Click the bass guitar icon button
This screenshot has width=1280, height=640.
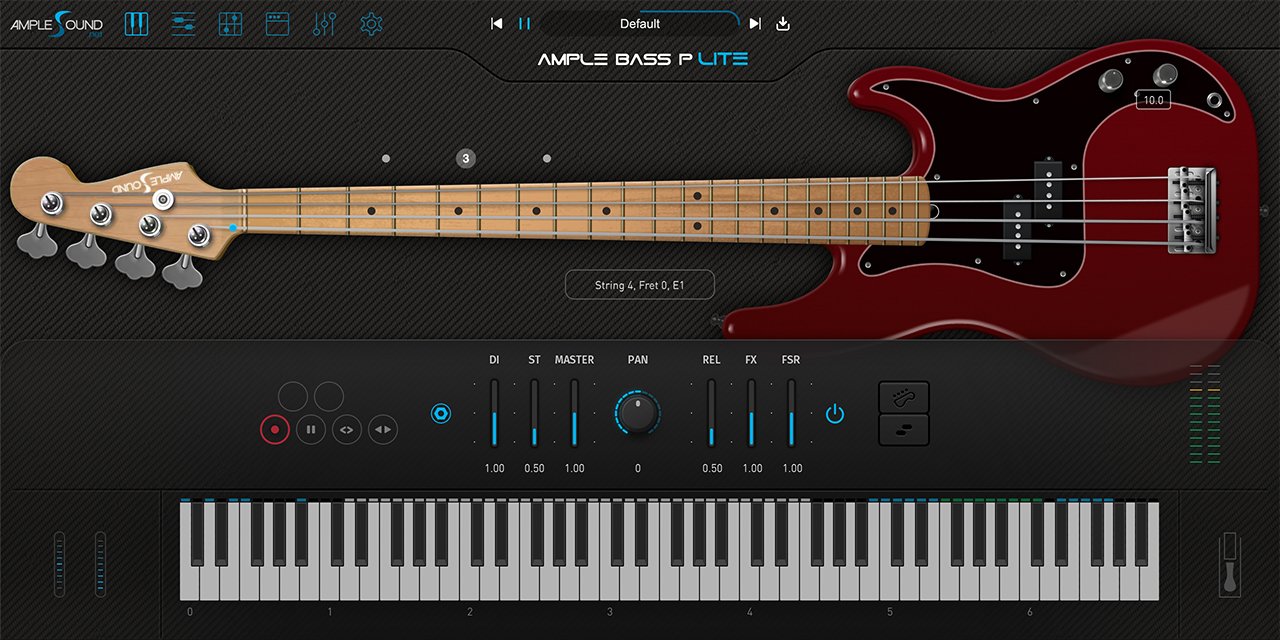904,397
